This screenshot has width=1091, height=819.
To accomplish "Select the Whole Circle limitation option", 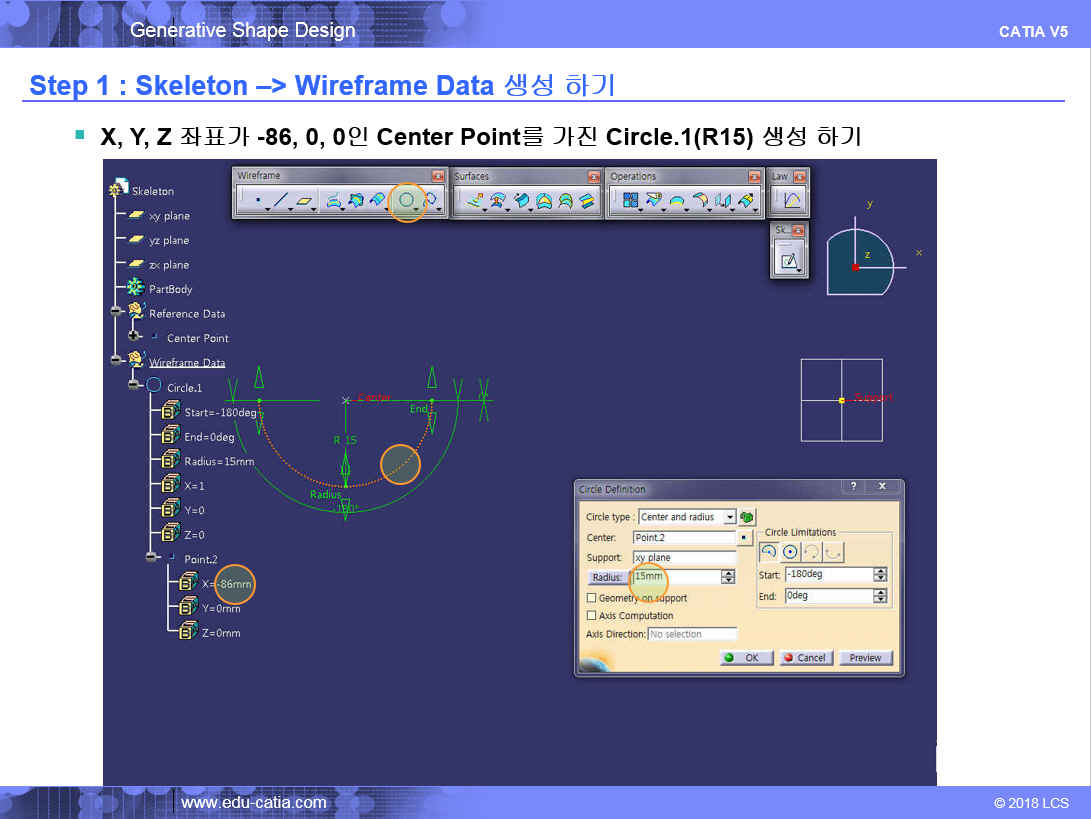I will [790, 551].
